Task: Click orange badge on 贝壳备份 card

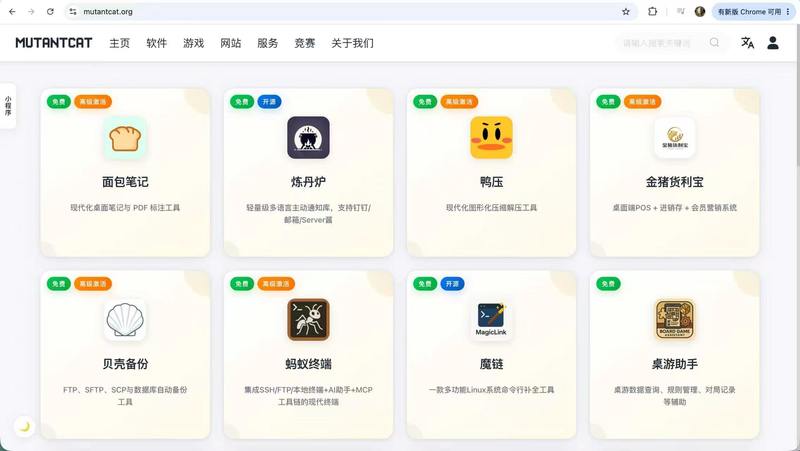Action: (x=92, y=284)
